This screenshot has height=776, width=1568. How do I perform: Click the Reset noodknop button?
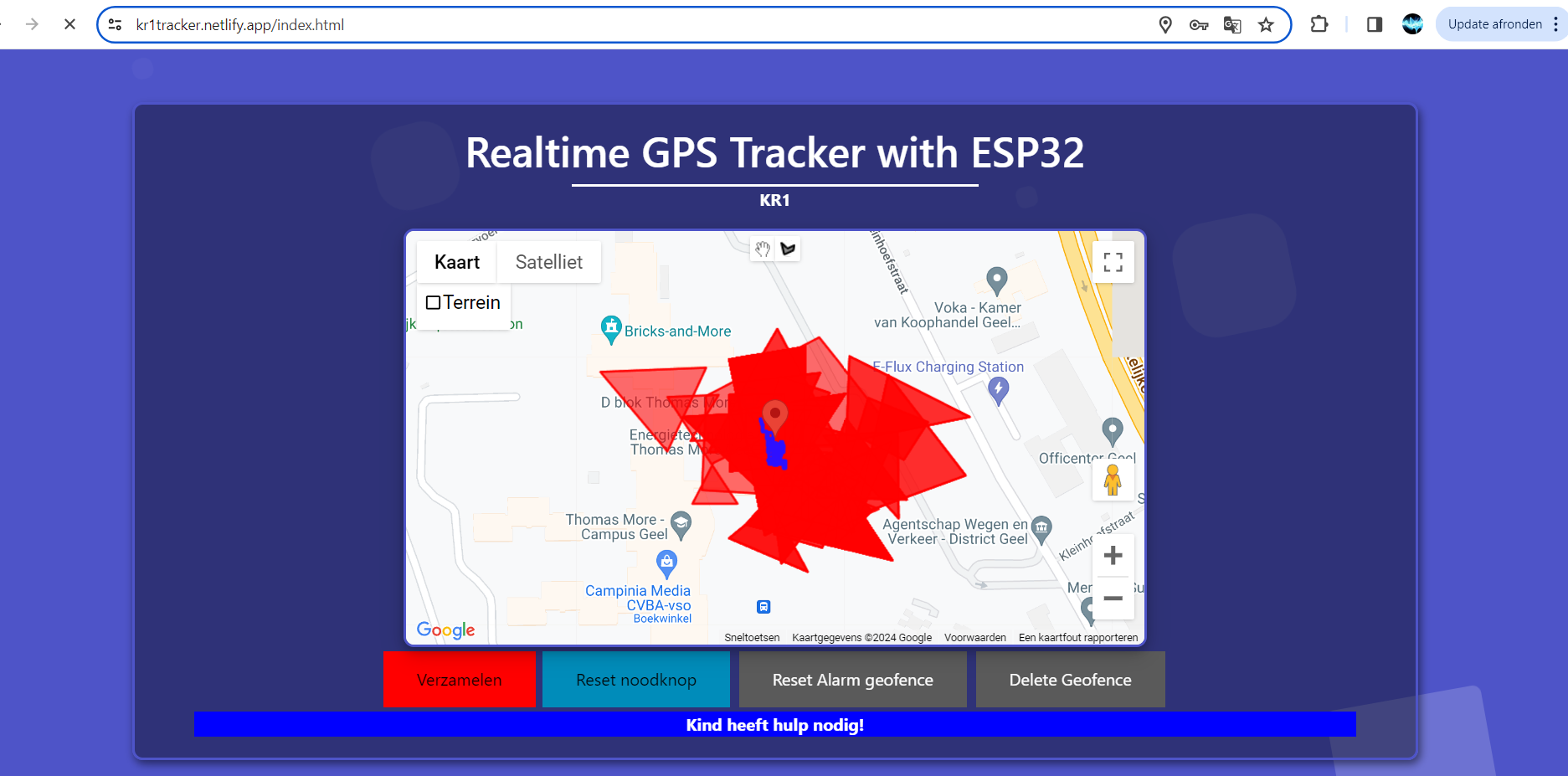(x=635, y=680)
